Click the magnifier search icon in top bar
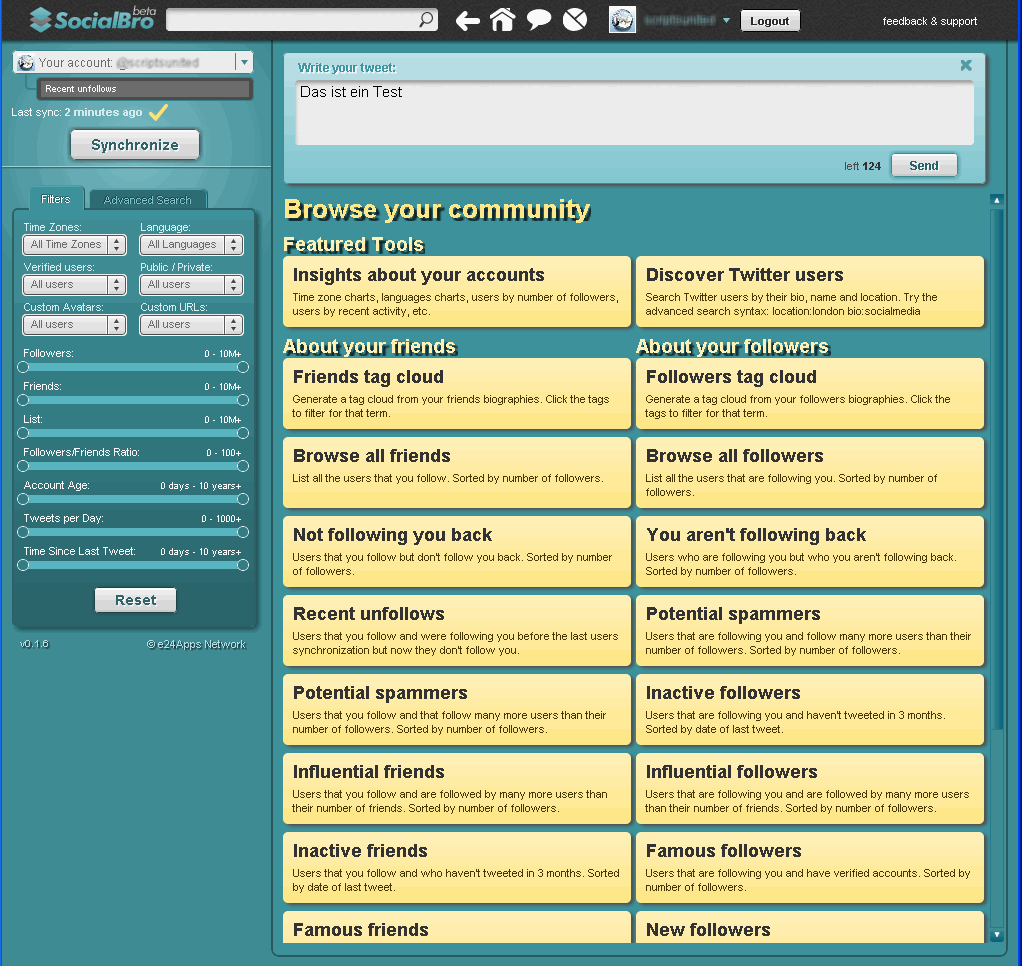Viewport: 1022px width, 966px height. click(x=426, y=20)
